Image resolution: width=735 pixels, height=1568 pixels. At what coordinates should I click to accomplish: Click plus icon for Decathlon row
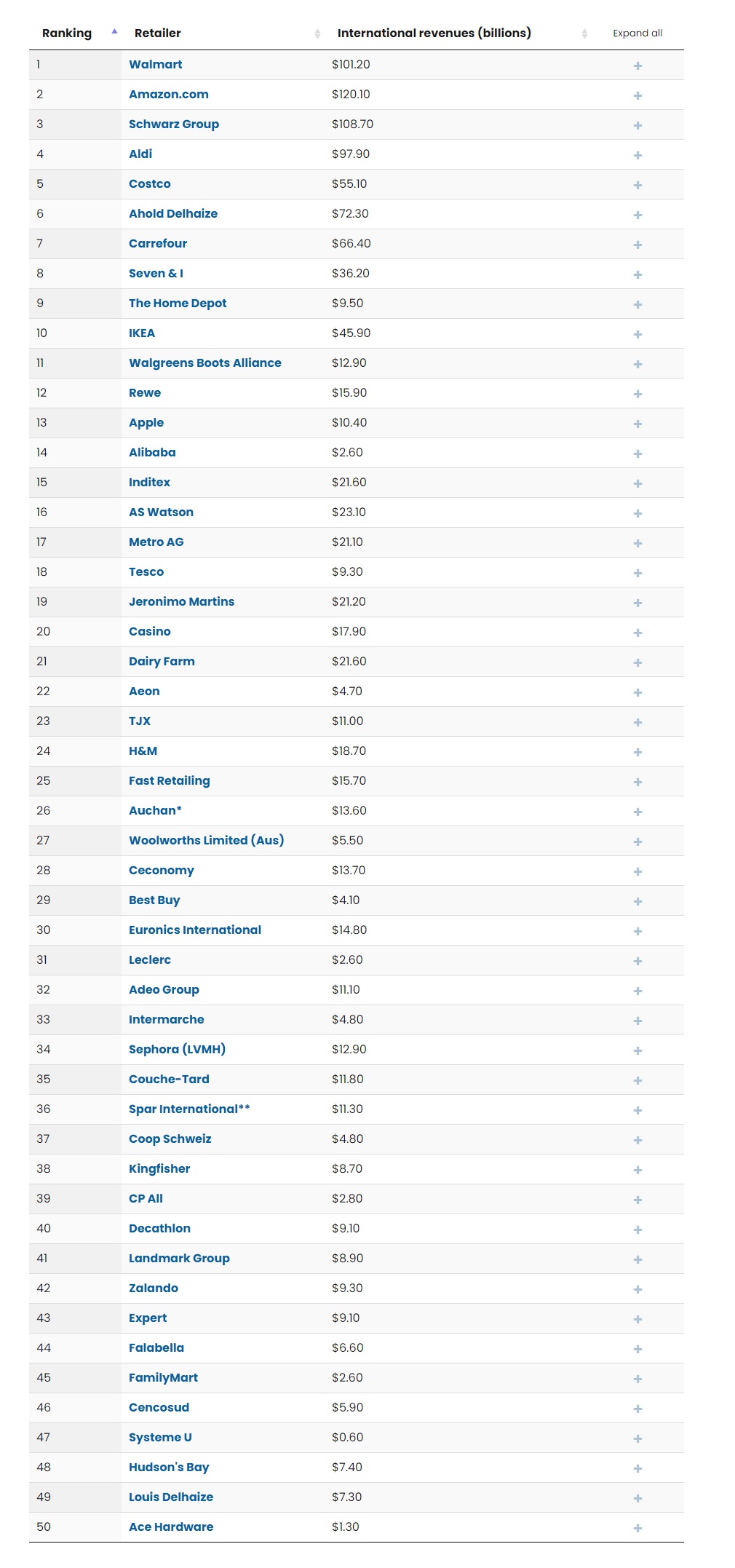637,1230
